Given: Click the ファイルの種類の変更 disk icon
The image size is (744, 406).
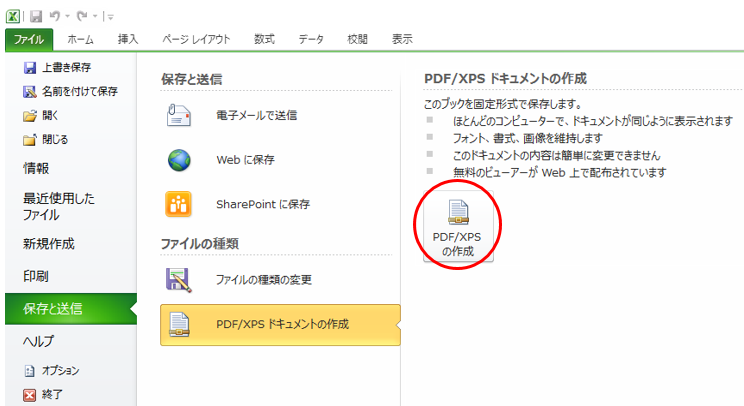Looking at the screenshot, I should tap(178, 280).
